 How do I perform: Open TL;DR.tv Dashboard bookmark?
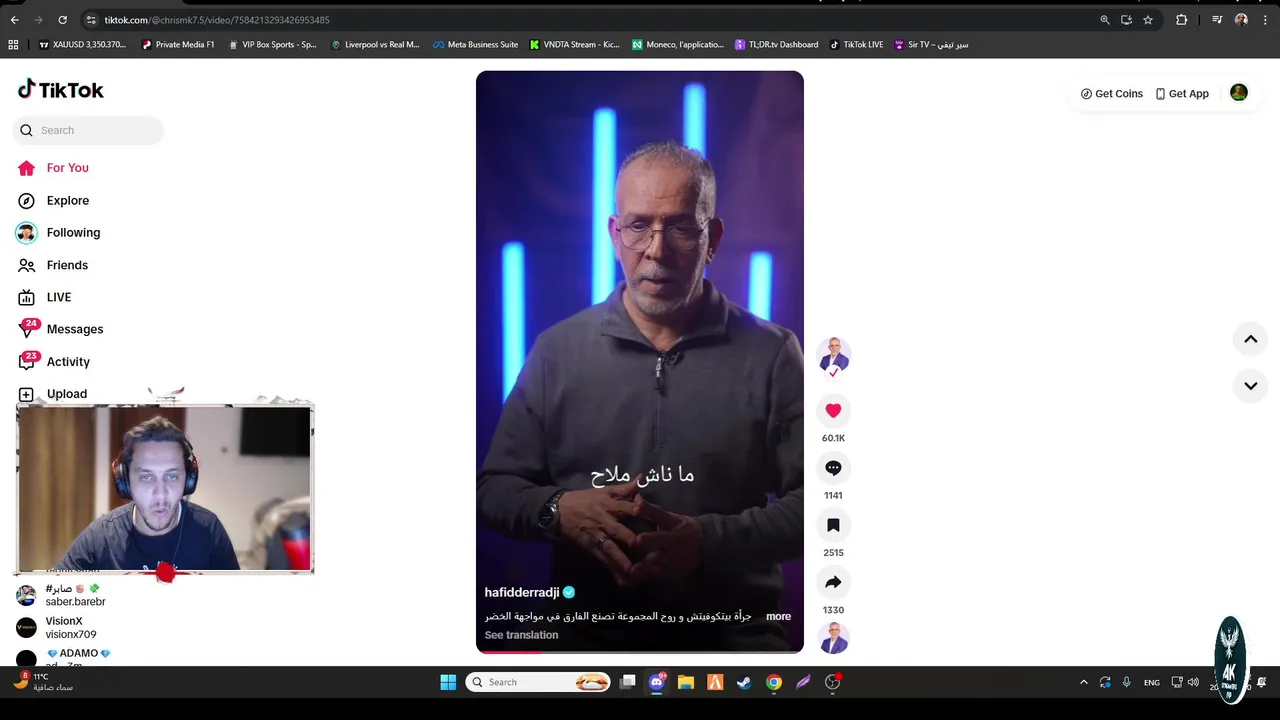click(x=777, y=44)
